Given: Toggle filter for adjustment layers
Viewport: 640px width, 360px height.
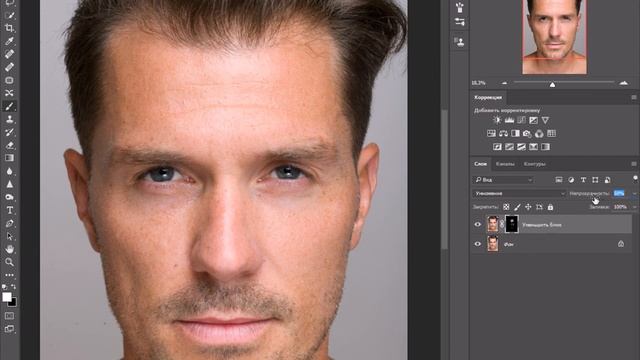Looking at the screenshot, I should pyautogui.click(x=571, y=180).
